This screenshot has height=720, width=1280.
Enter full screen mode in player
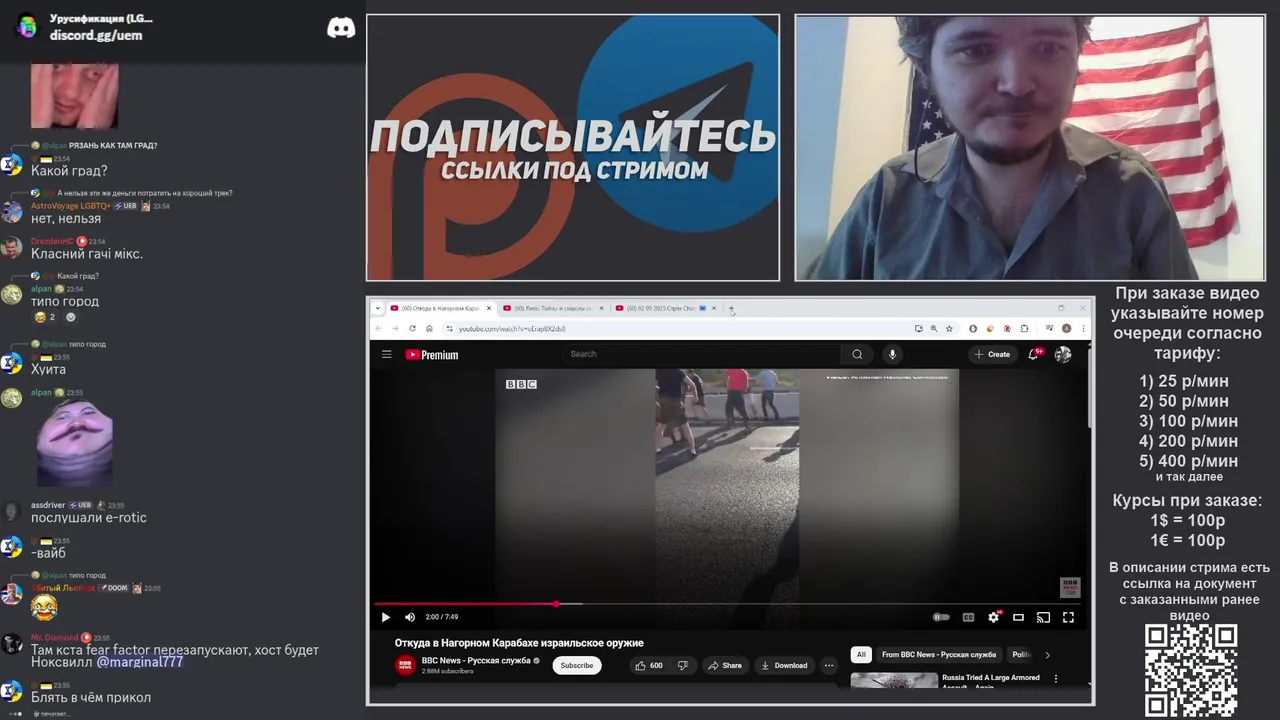click(x=1068, y=617)
